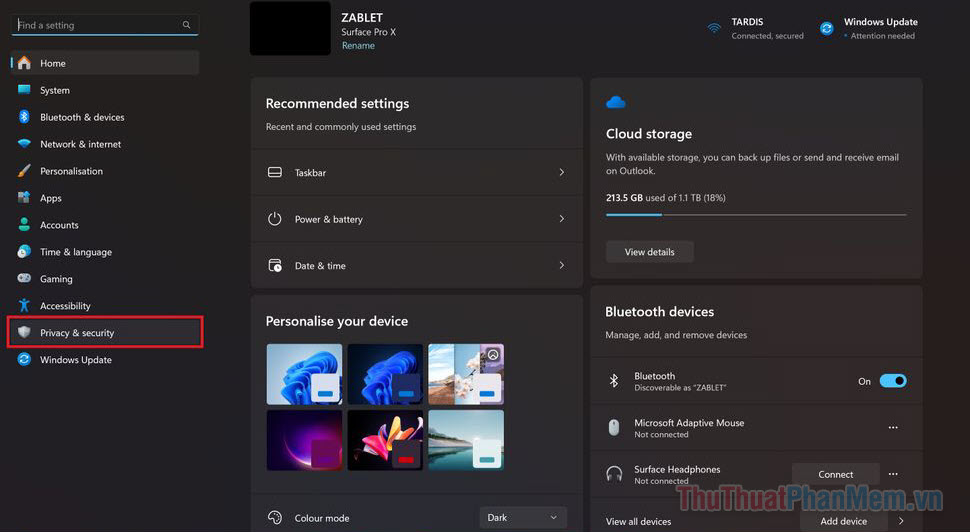This screenshot has height=532, width=970.
Task: Click the Bluetooth & devices sidebar icon
Action: click(24, 117)
